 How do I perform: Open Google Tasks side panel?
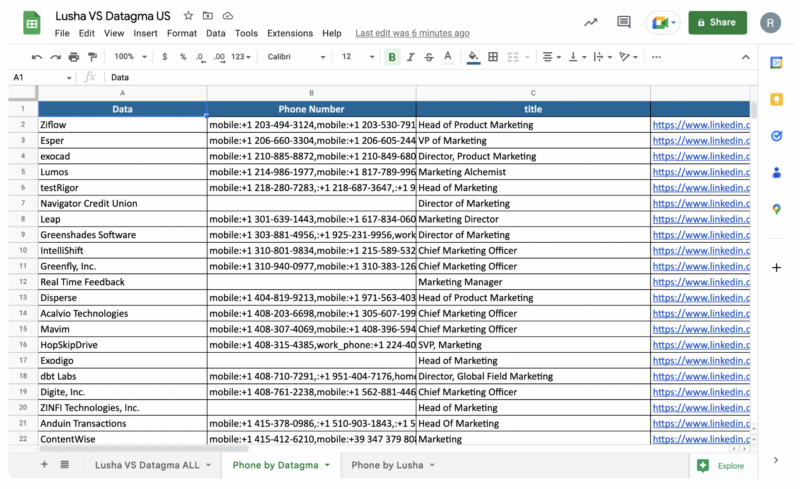776,136
